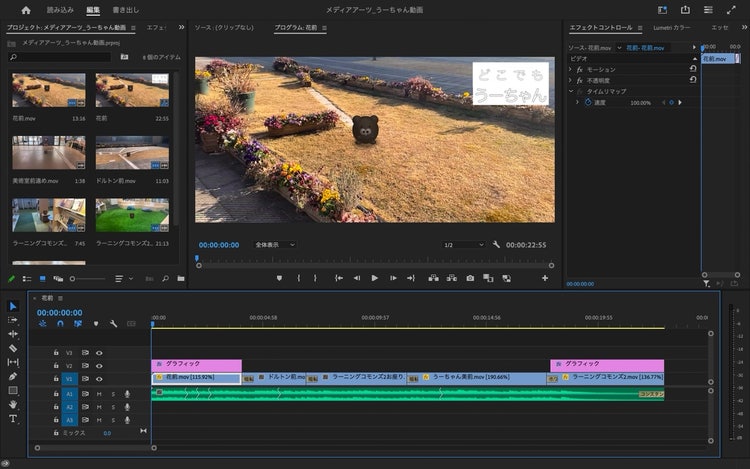The image size is (750, 469).
Task: Open the Lumetri カラー tab
Action: (672, 28)
